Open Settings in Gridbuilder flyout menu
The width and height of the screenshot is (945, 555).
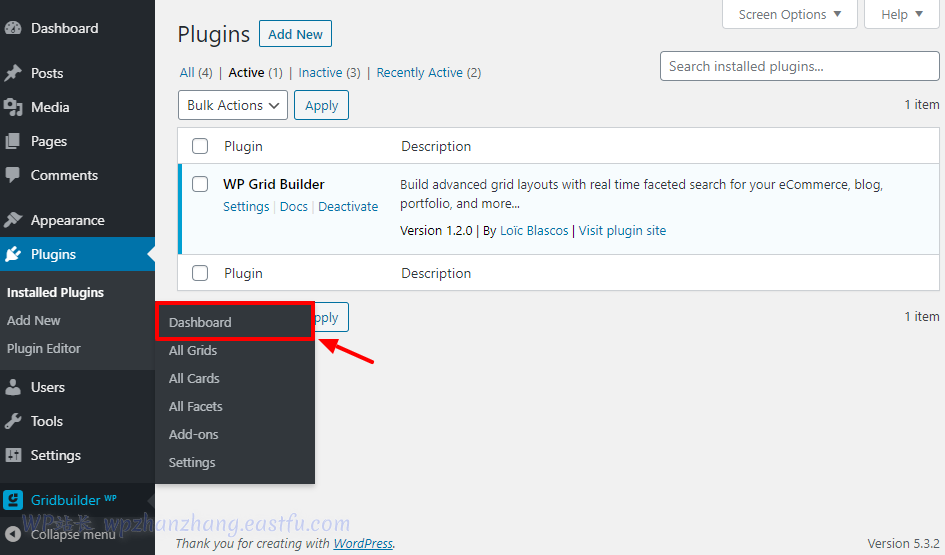pos(192,462)
